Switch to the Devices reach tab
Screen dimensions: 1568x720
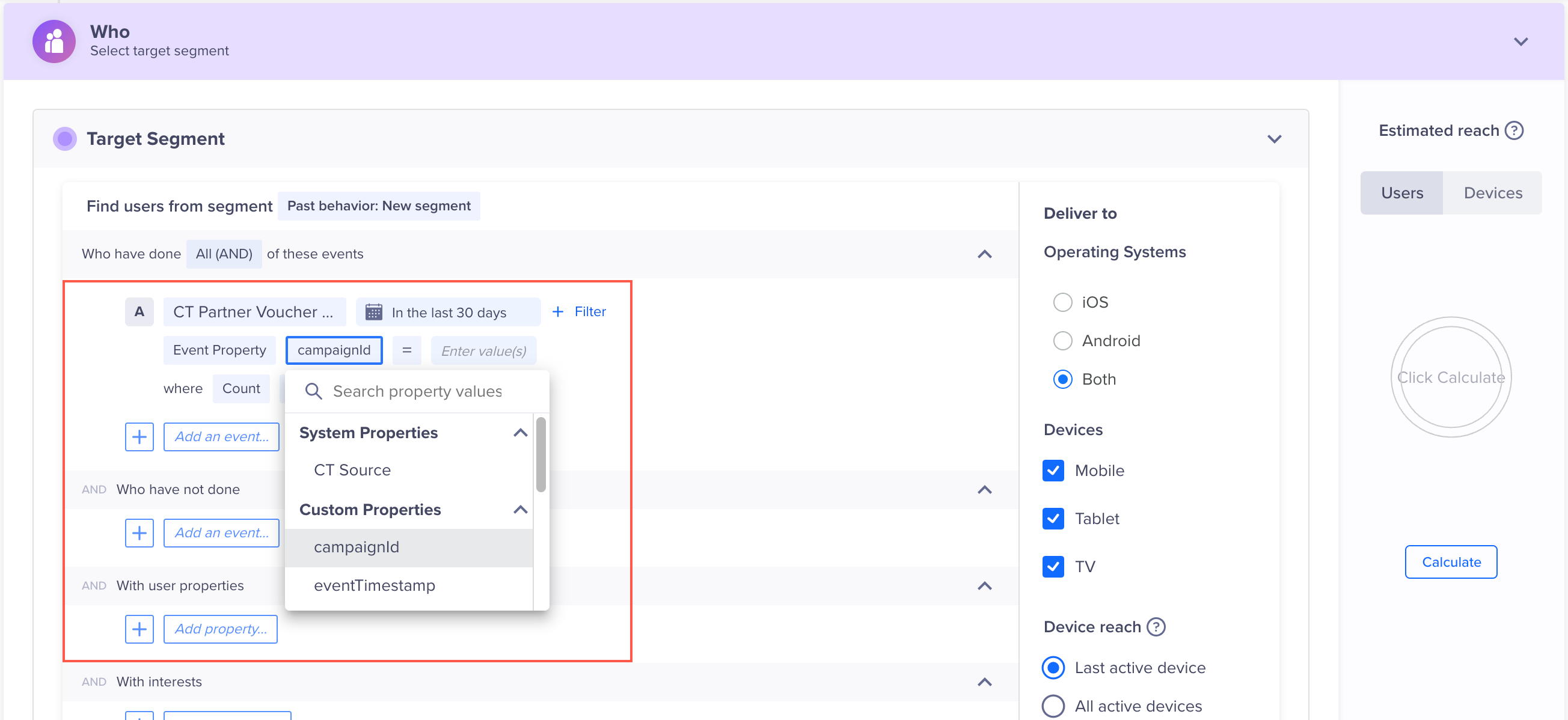coord(1492,193)
